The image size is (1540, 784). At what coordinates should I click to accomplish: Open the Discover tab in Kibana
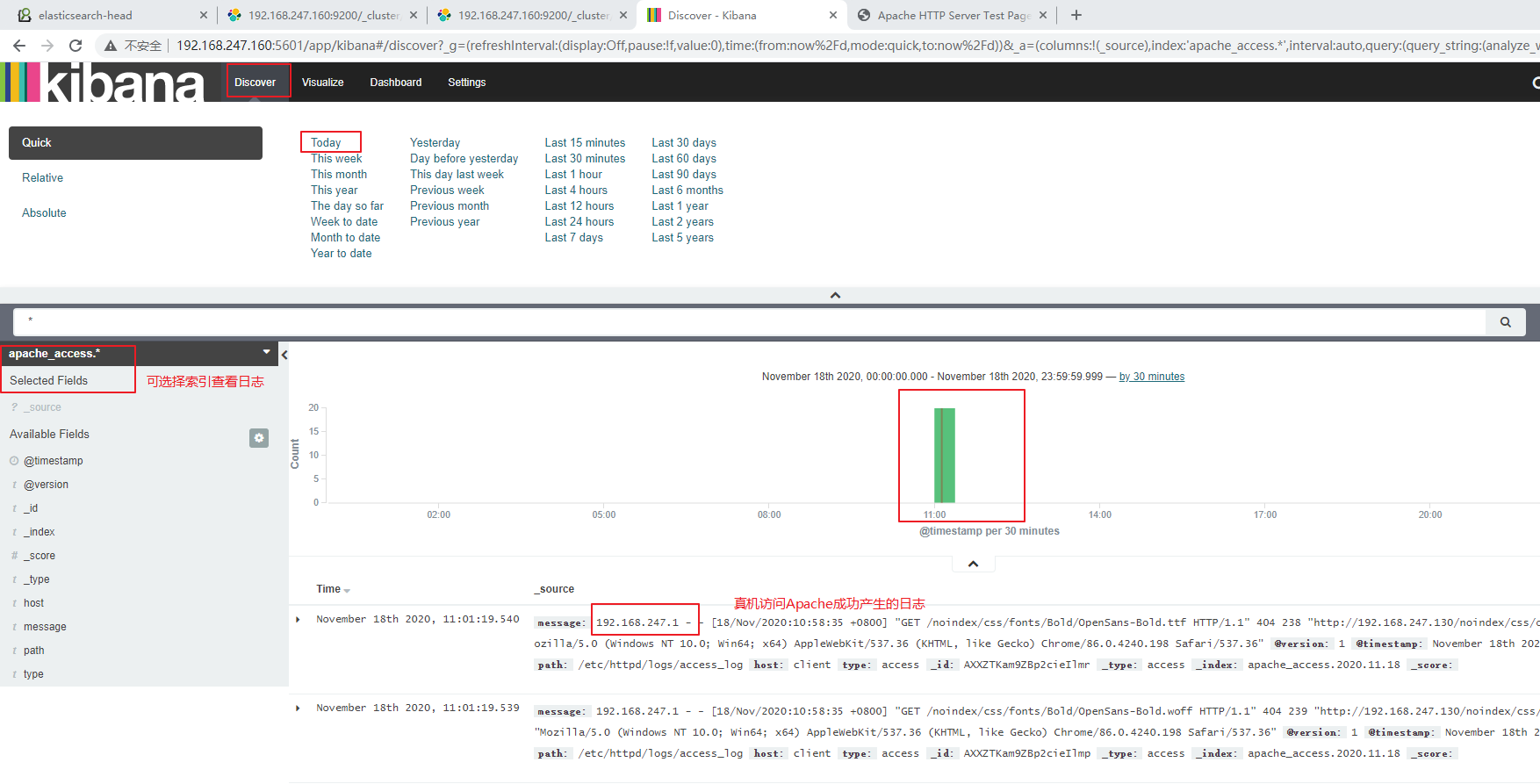click(x=255, y=83)
